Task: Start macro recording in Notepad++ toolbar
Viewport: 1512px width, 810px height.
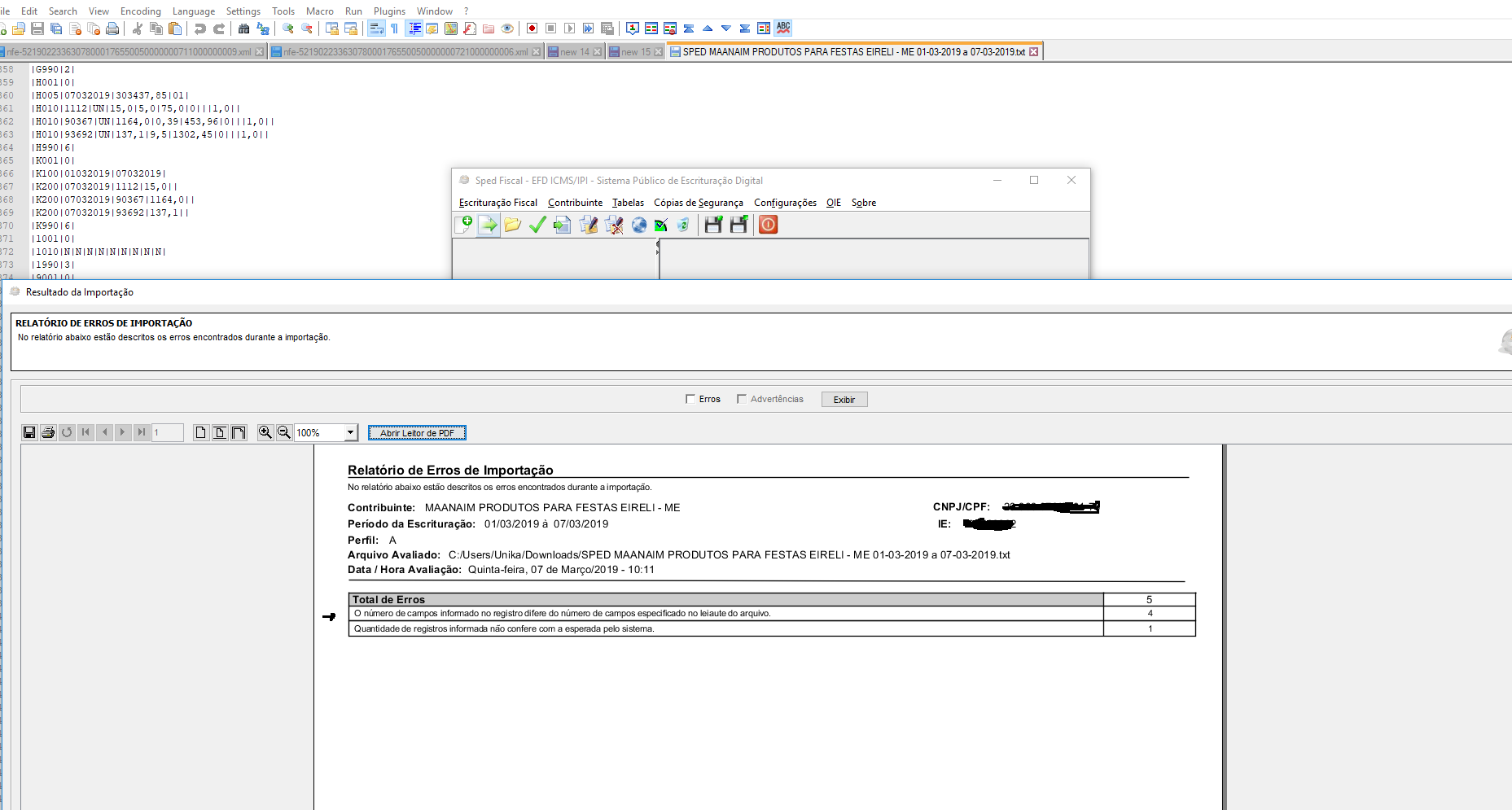Action: 532,28
